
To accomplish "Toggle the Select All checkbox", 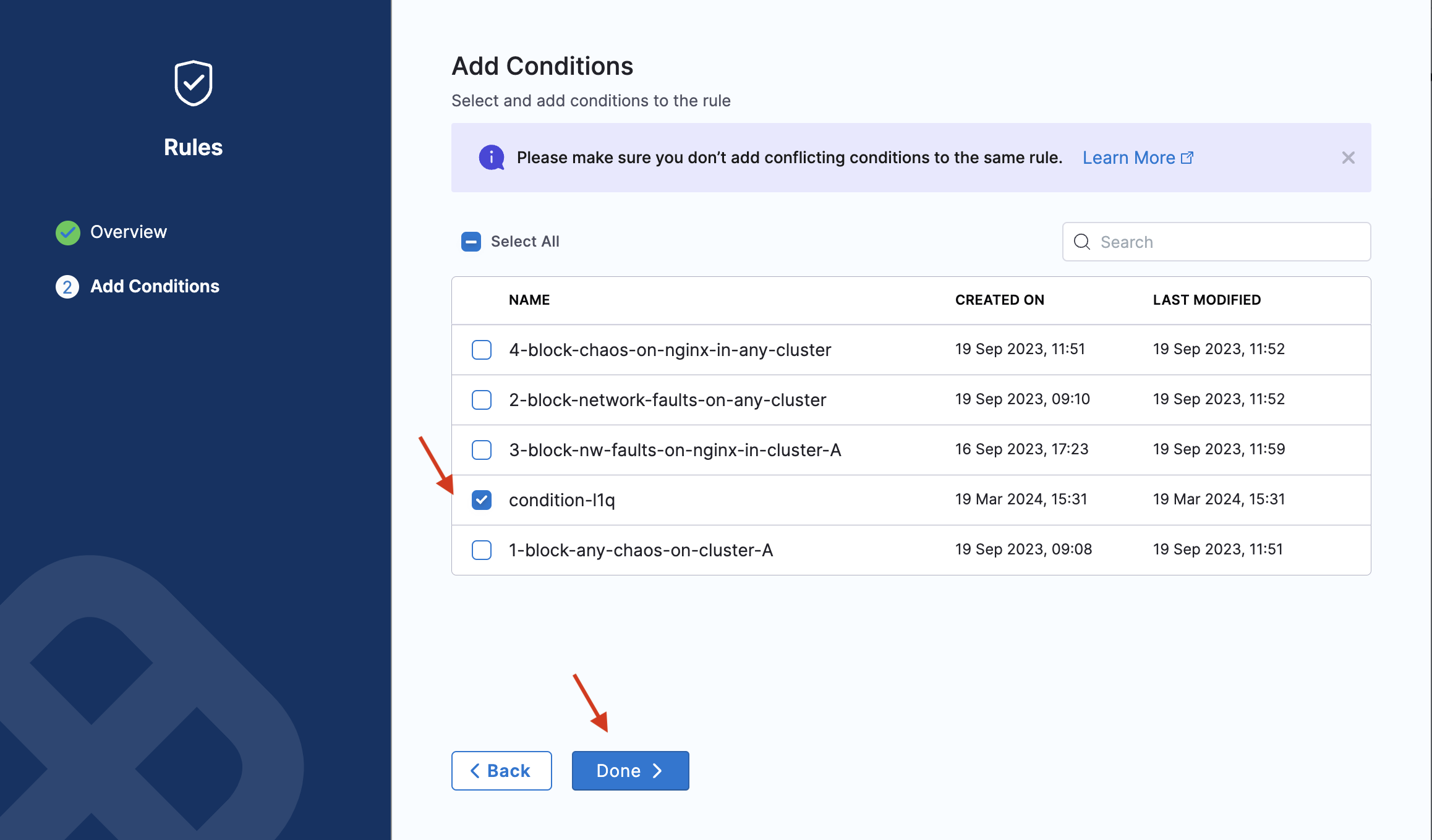I will click(471, 242).
